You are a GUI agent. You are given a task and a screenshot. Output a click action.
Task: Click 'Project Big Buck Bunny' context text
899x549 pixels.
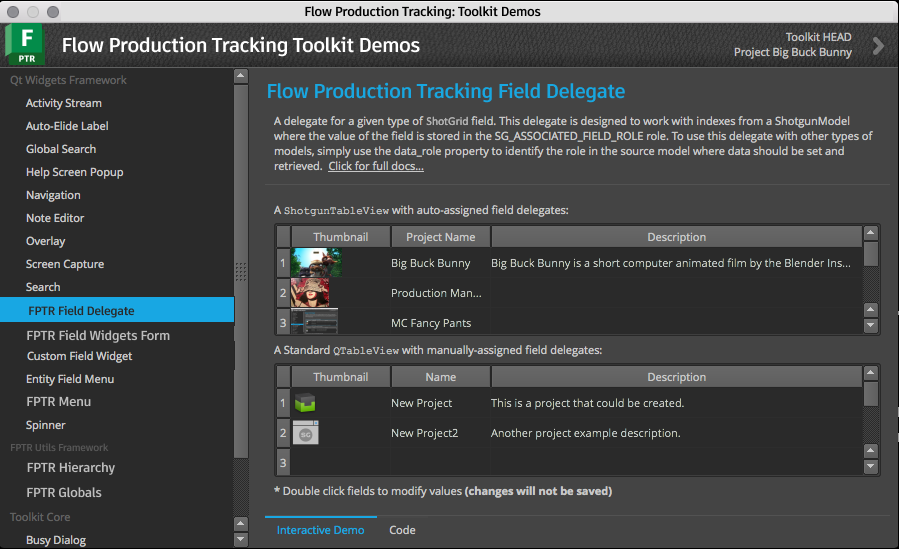792,52
